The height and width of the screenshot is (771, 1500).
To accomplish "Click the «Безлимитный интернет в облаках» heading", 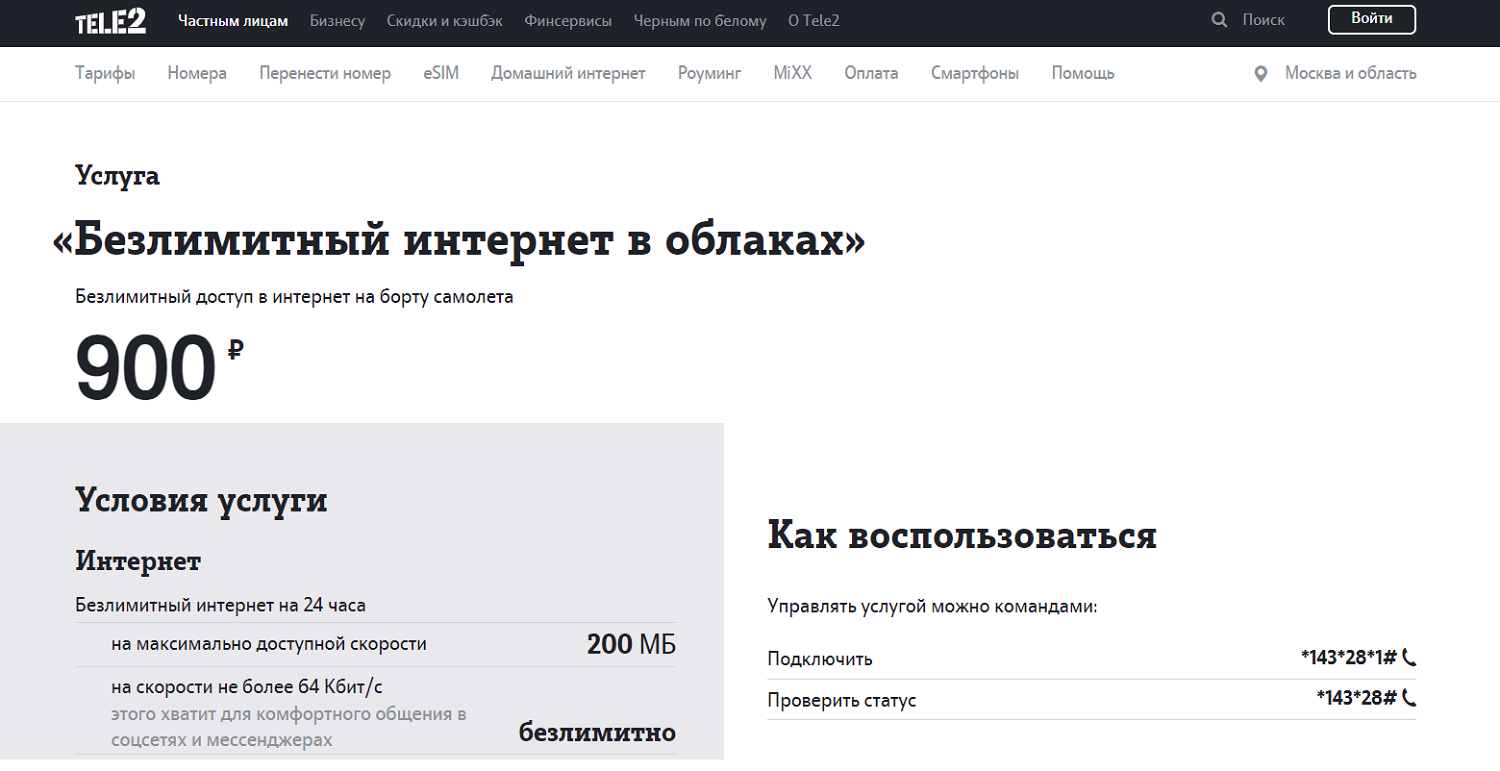I will [x=459, y=241].
